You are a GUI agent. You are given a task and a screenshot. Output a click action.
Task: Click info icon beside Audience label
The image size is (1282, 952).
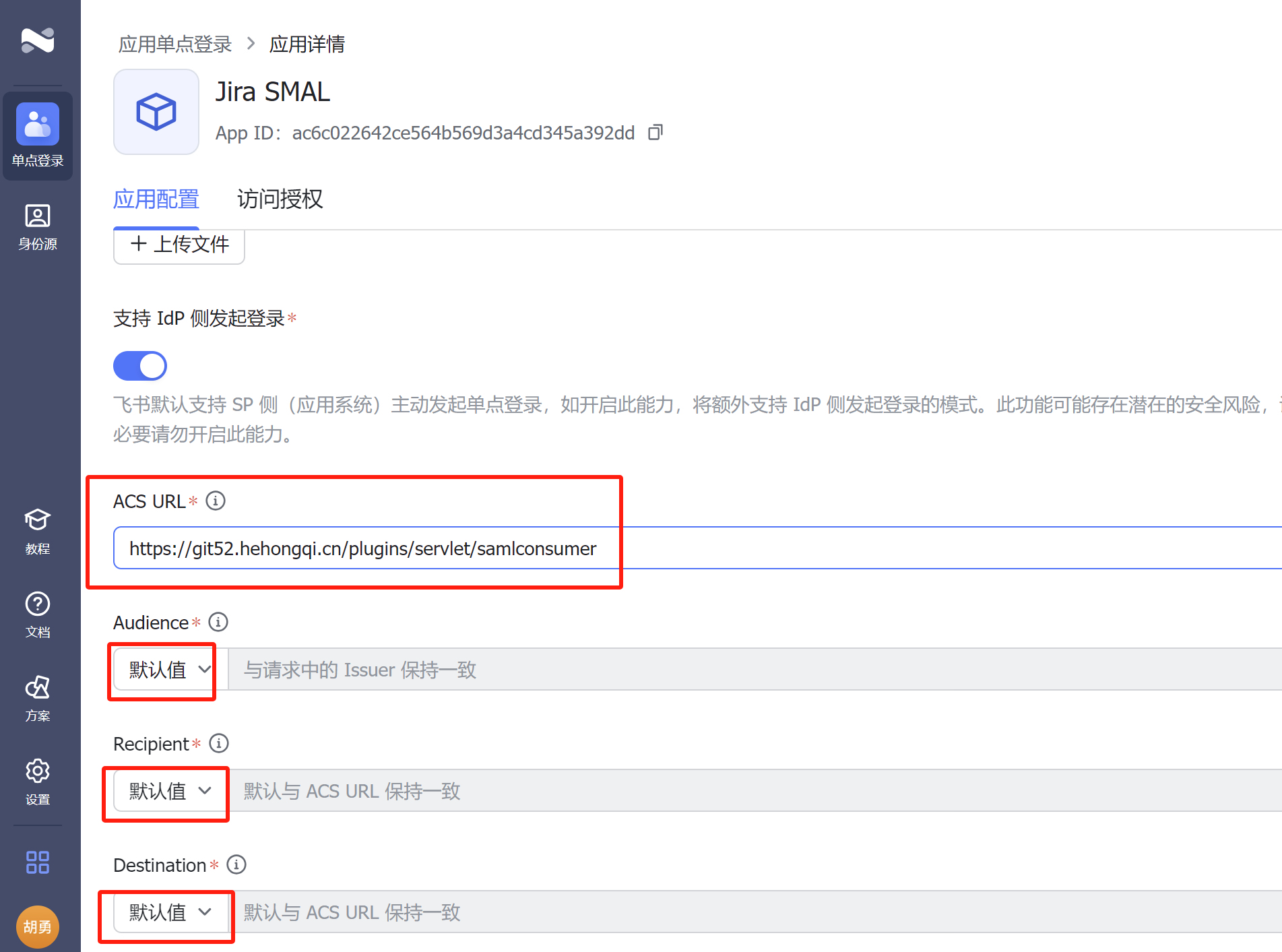pyautogui.click(x=218, y=622)
